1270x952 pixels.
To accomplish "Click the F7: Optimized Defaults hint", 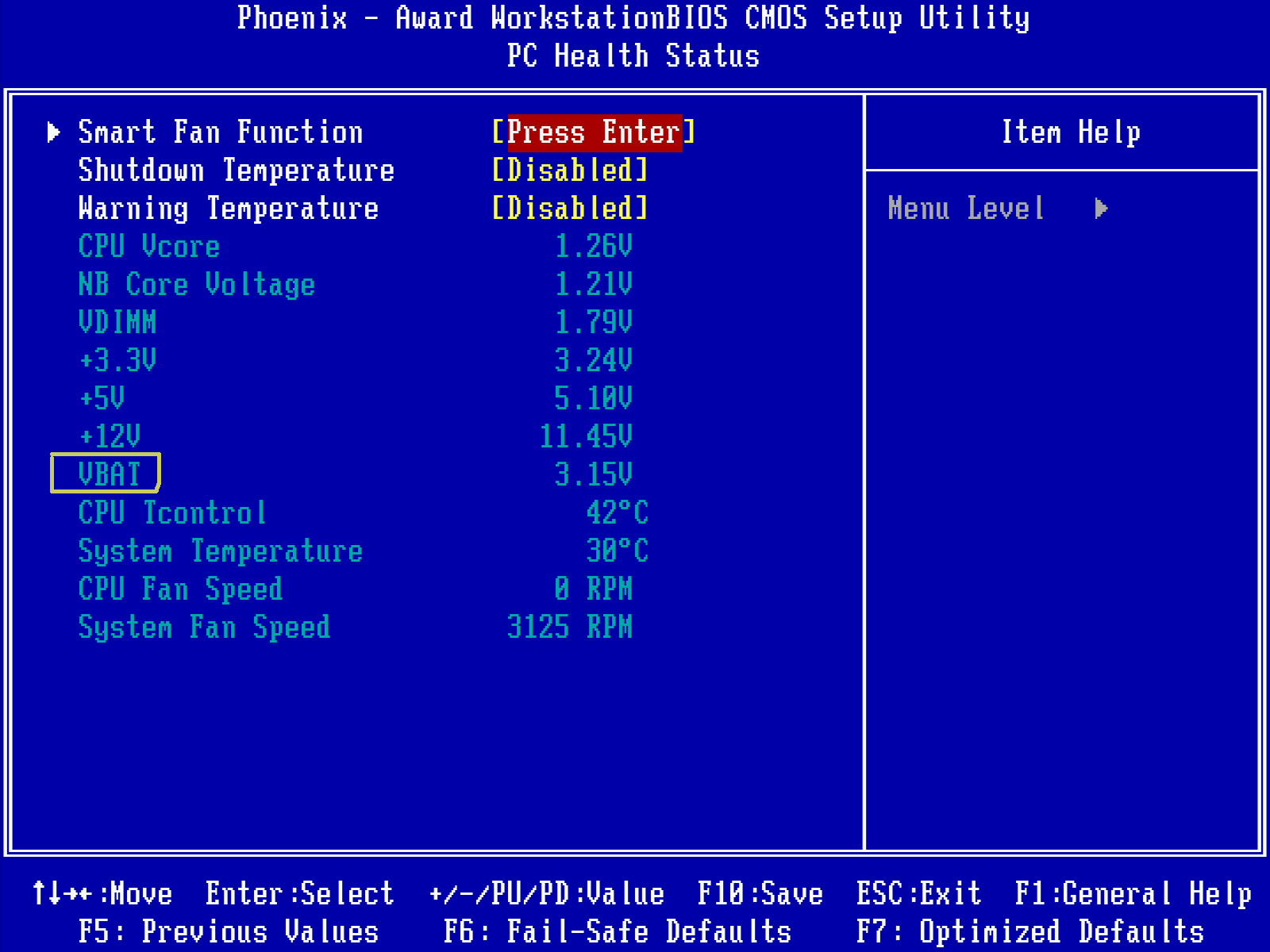I will (x=1030, y=931).
